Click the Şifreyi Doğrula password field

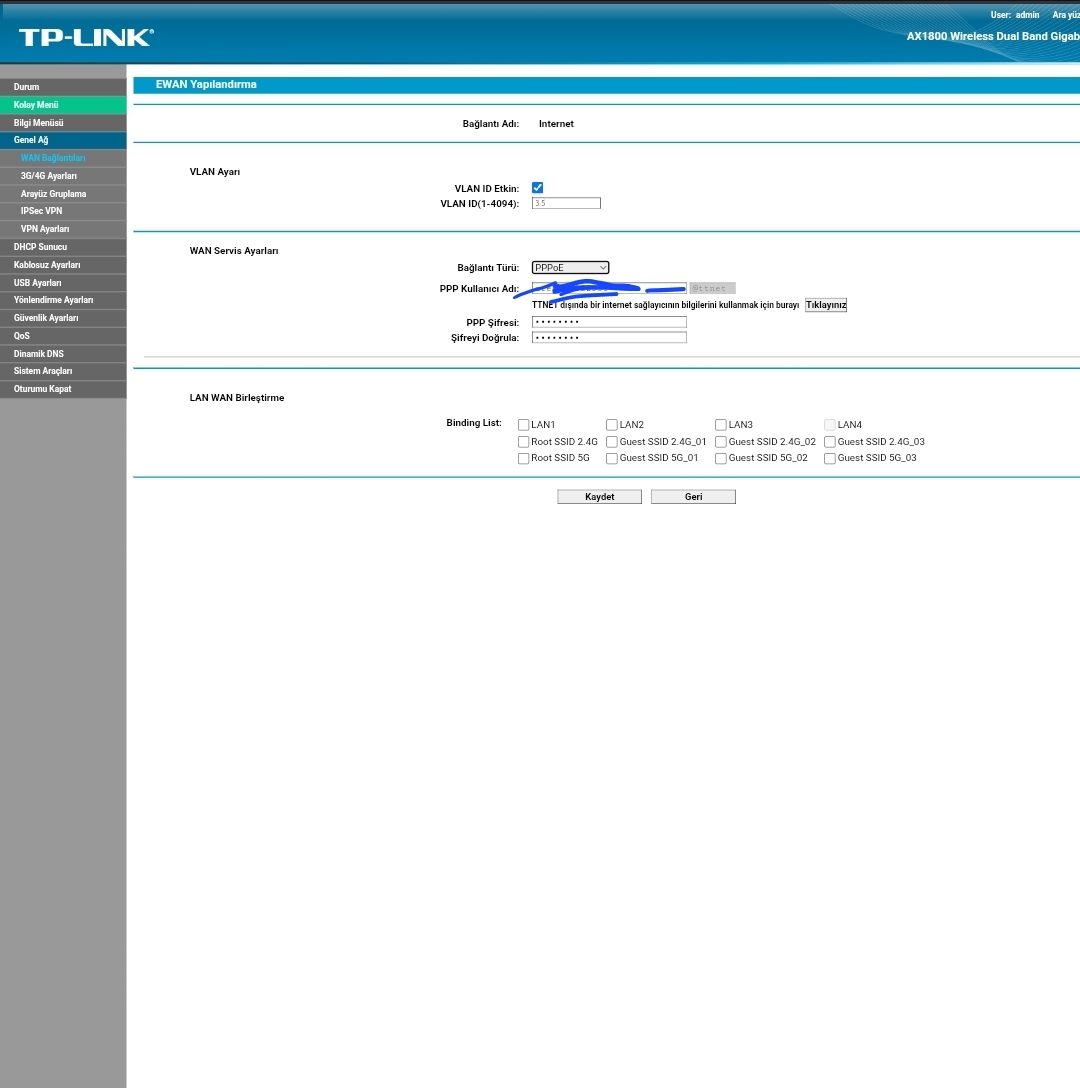coord(609,337)
